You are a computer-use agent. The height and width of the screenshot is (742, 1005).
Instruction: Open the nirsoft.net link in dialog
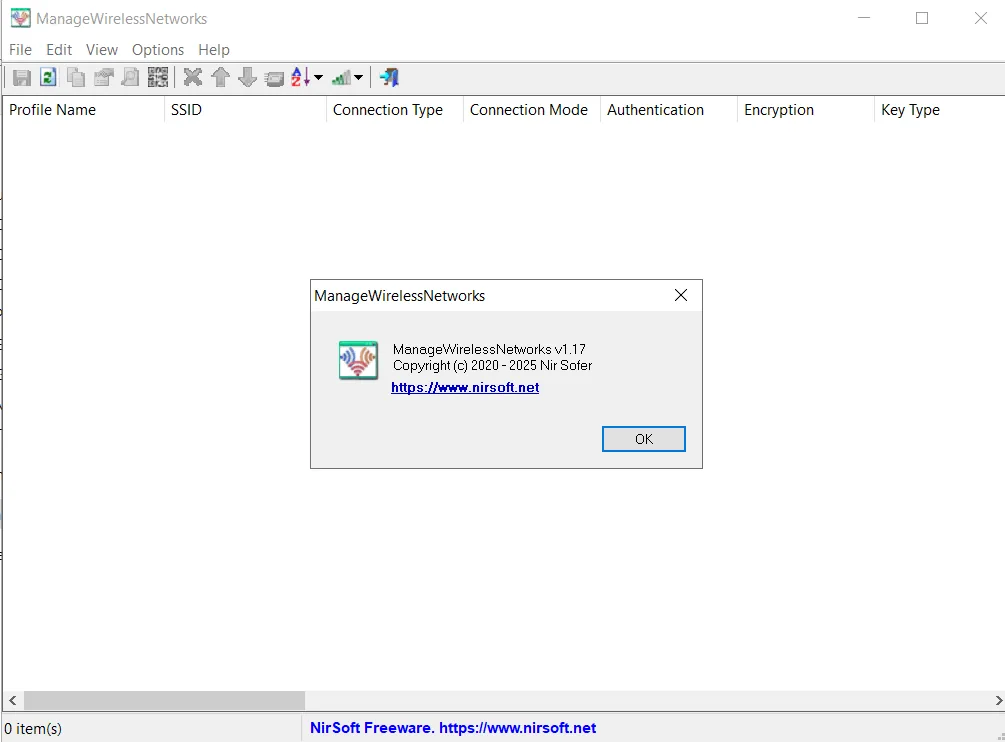pos(465,388)
